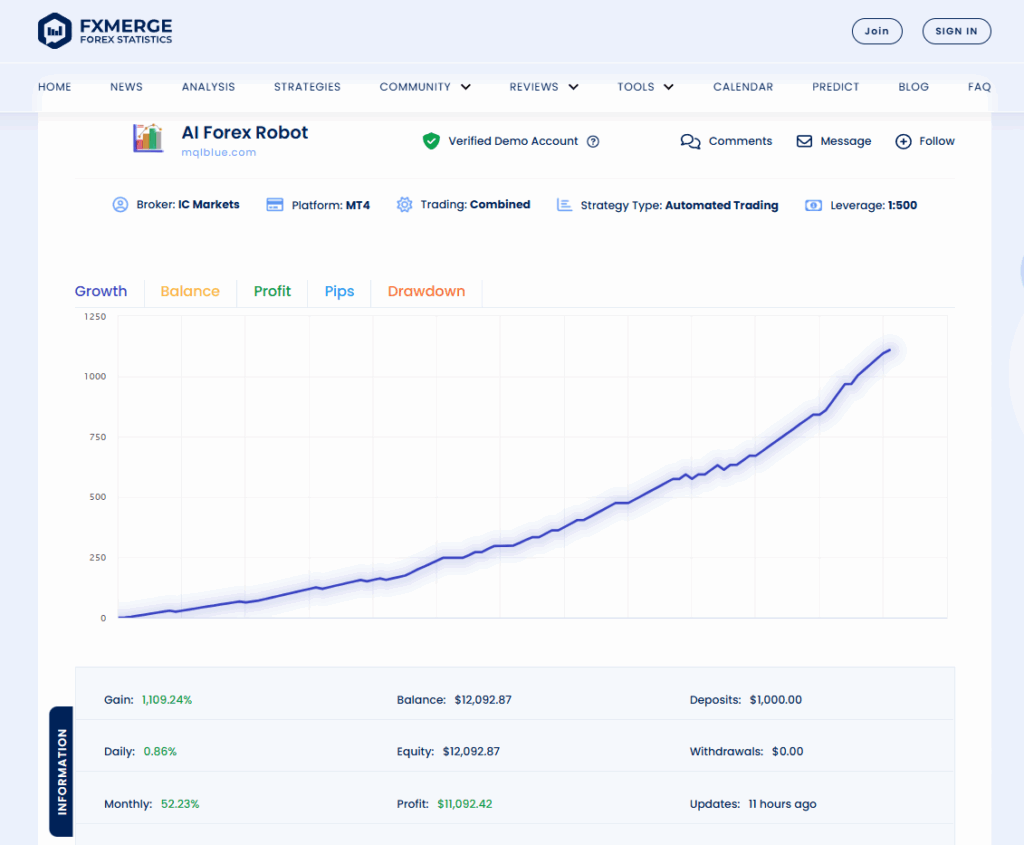Image resolution: width=1024 pixels, height=845 pixels.
Task: Click the 1000 y-axis label
Action: [95, 377]
